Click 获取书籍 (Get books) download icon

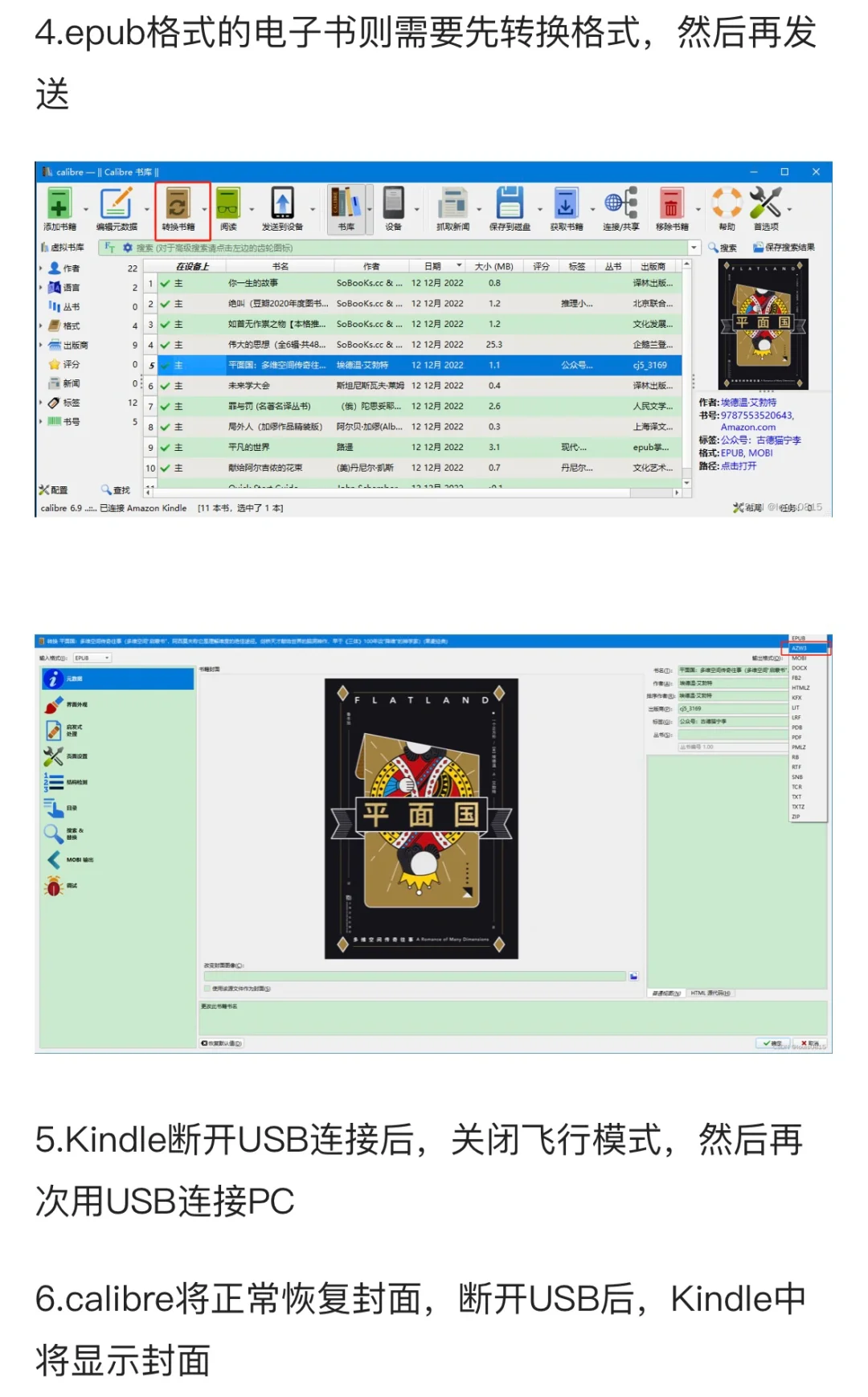(566, 203)
